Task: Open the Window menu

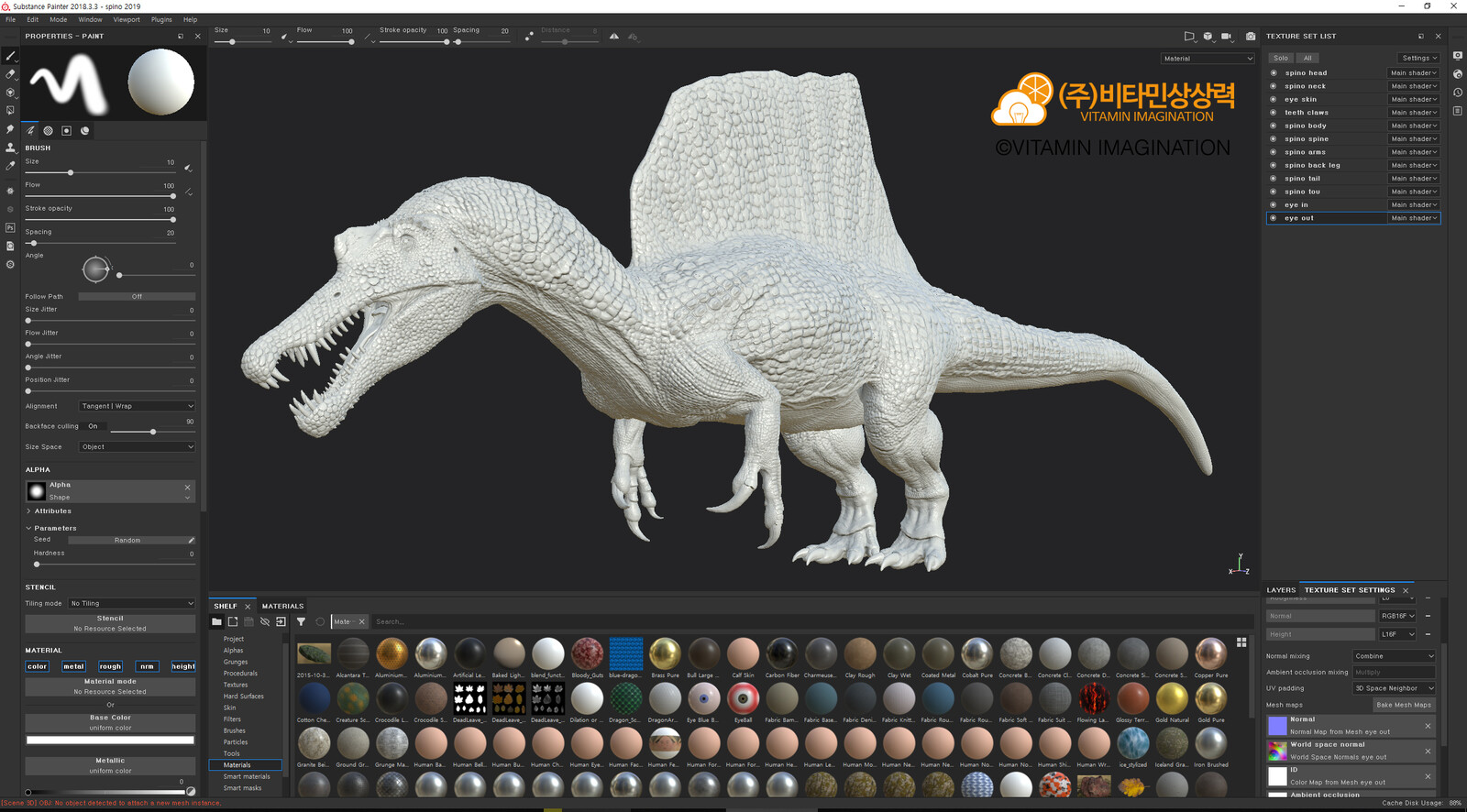Action: point(90,19)
